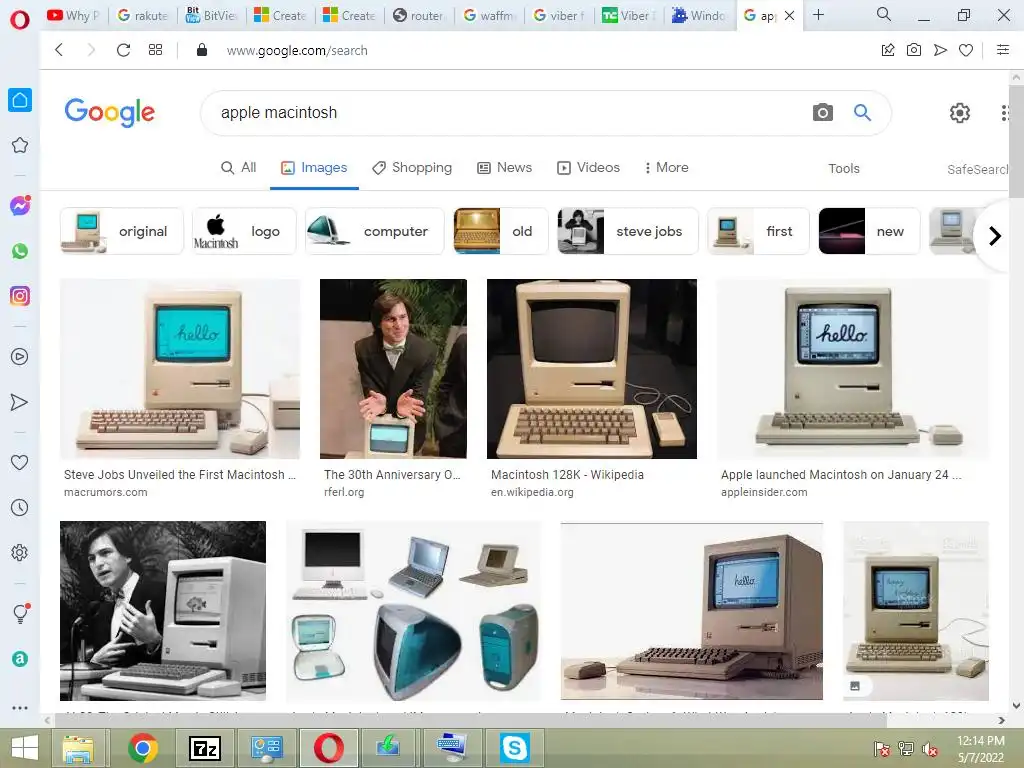Switch to News results tab
The image size is (1024, 768).
coord(505,168)
